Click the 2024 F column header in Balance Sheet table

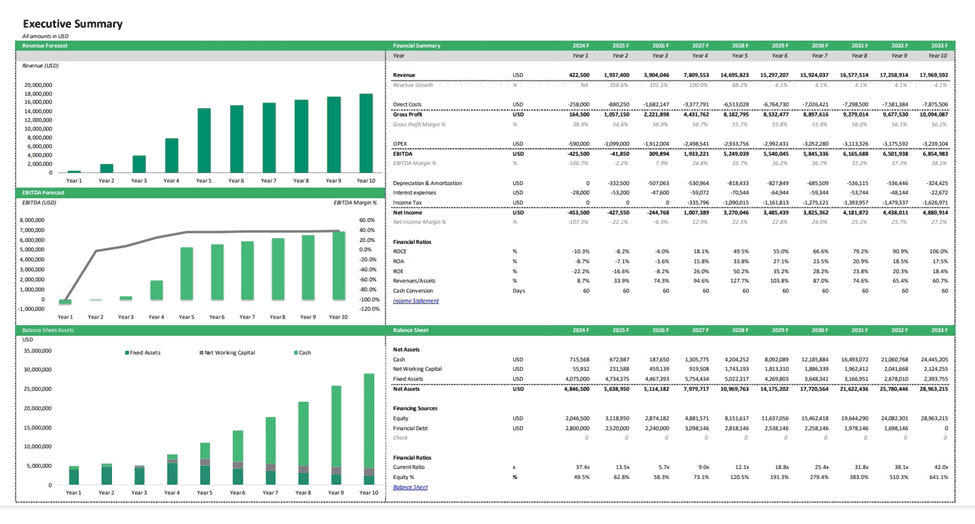[581, 330]
